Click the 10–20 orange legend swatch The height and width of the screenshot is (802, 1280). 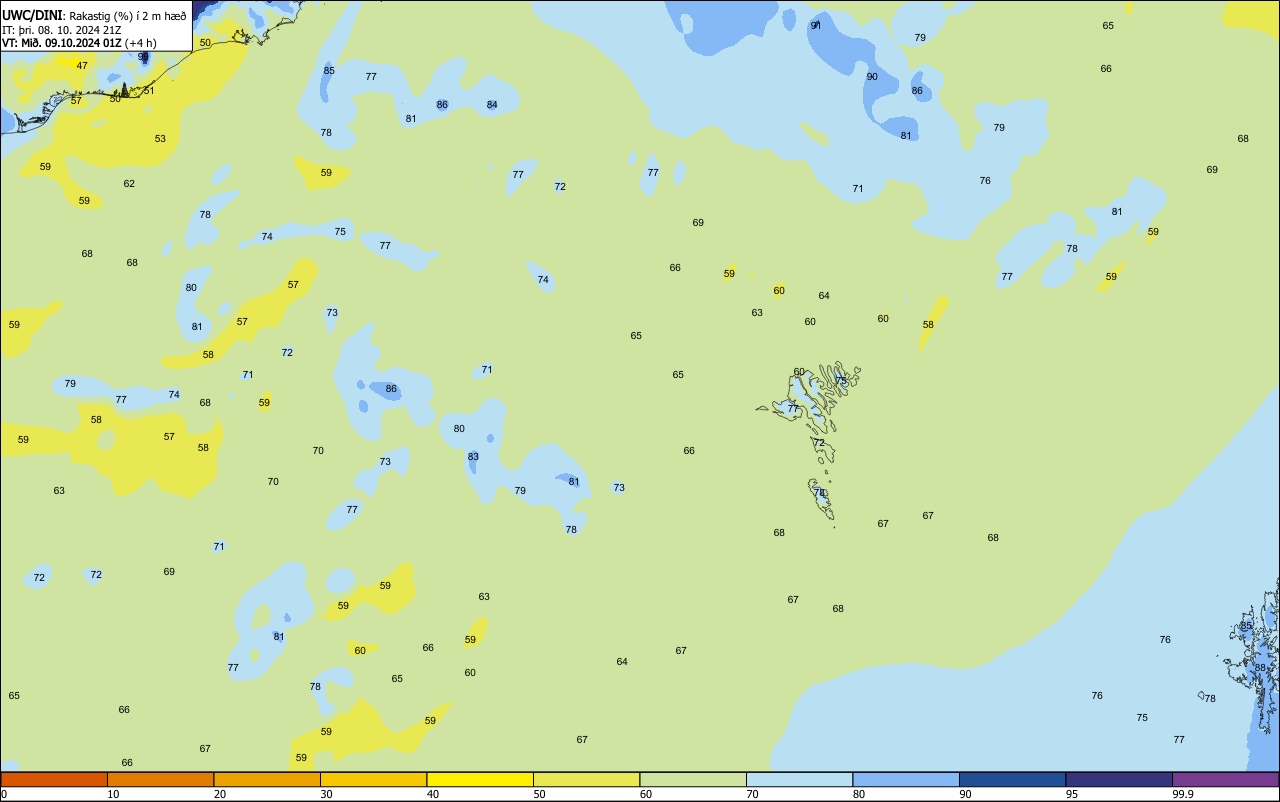[x=160, y=779]
